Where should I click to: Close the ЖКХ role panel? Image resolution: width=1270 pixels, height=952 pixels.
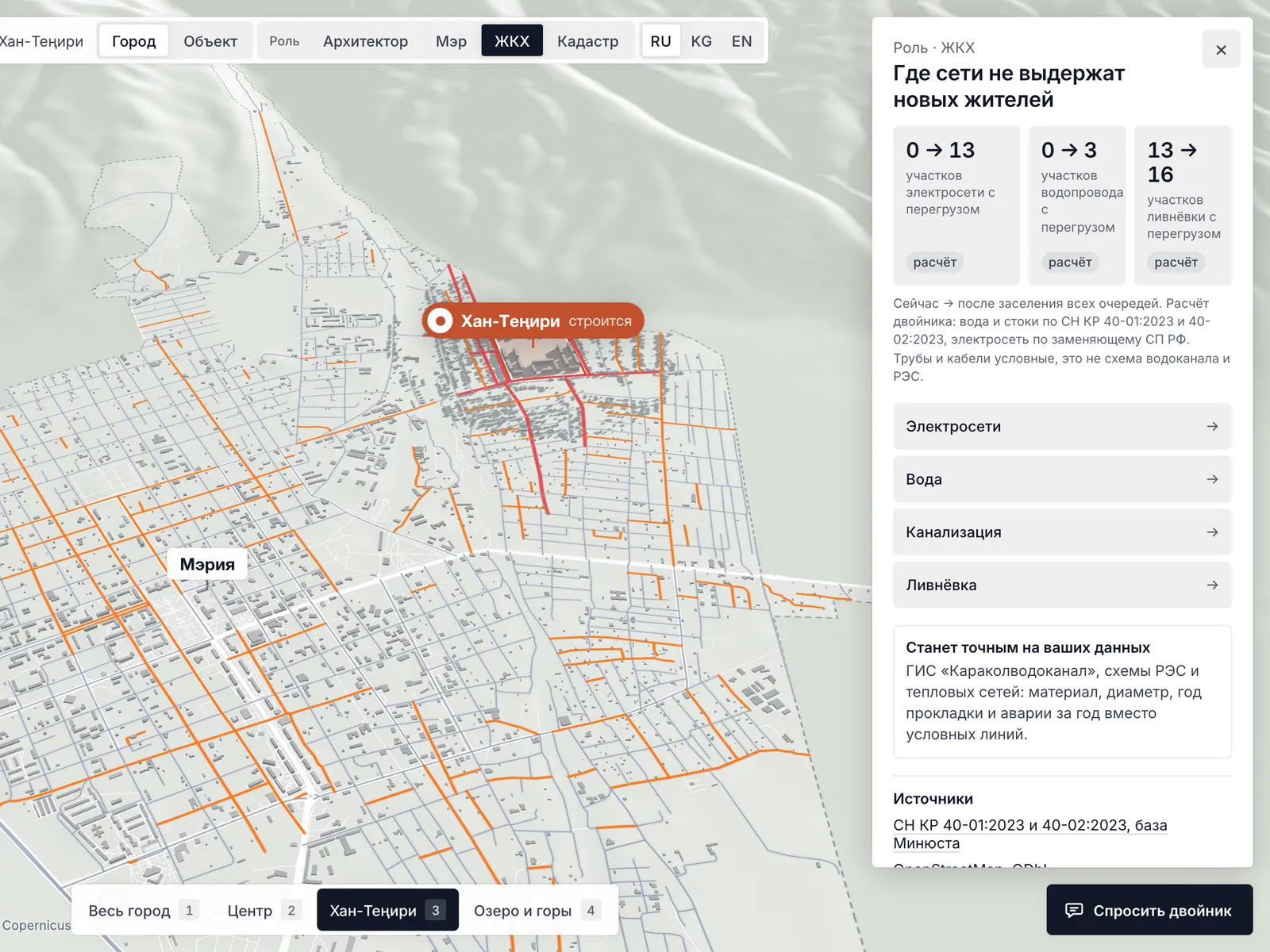1221,50
